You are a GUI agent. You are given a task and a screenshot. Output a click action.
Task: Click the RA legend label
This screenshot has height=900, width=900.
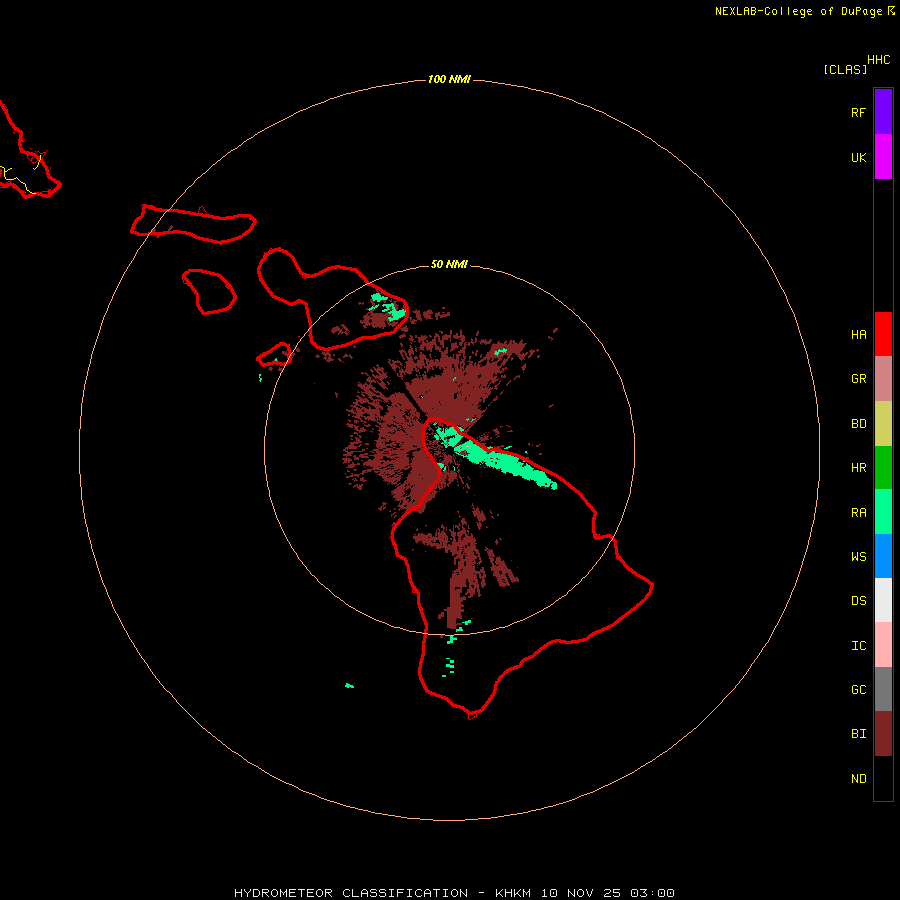click(x=858, y=512)
